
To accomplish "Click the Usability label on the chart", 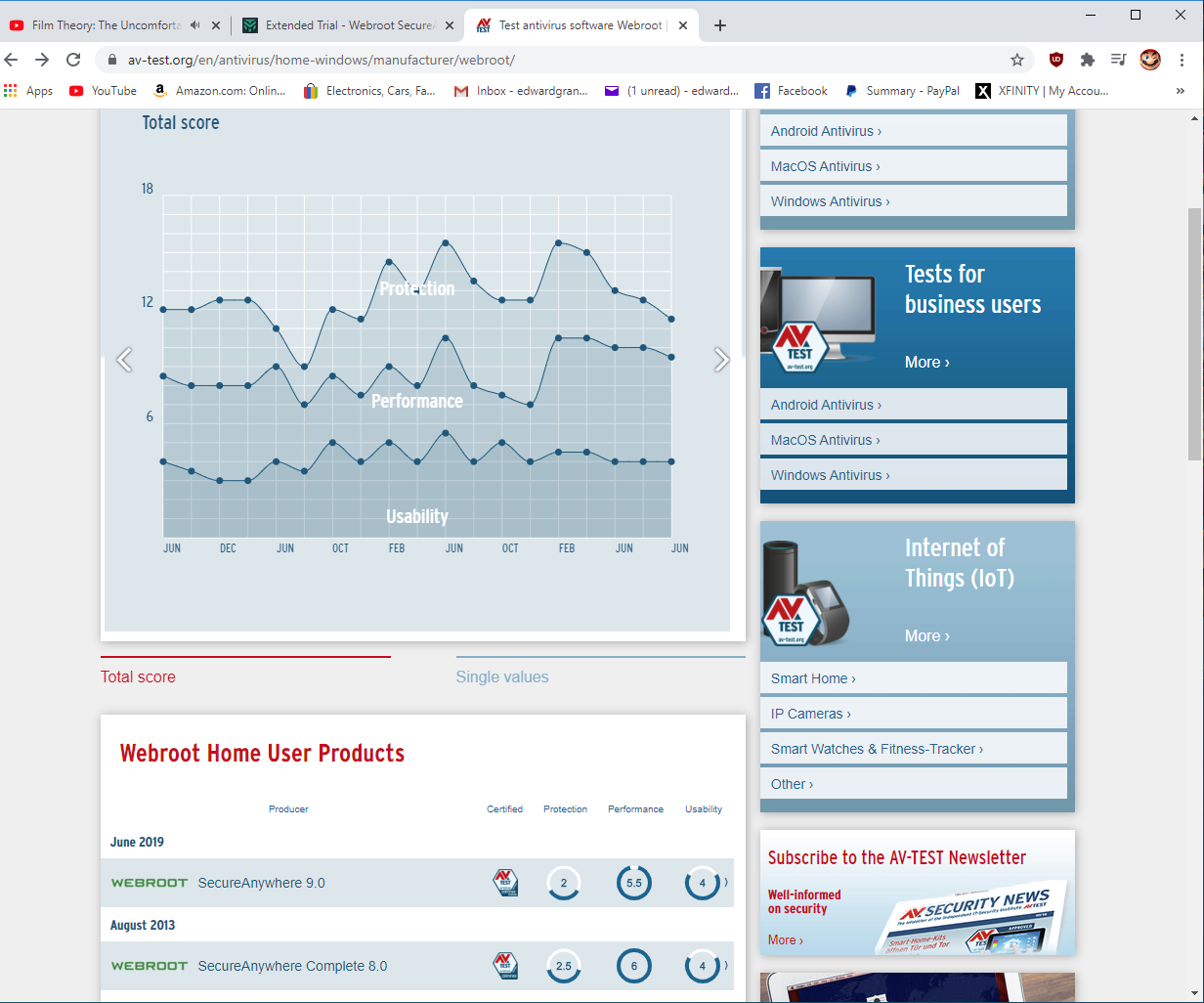I will point(417,516).
